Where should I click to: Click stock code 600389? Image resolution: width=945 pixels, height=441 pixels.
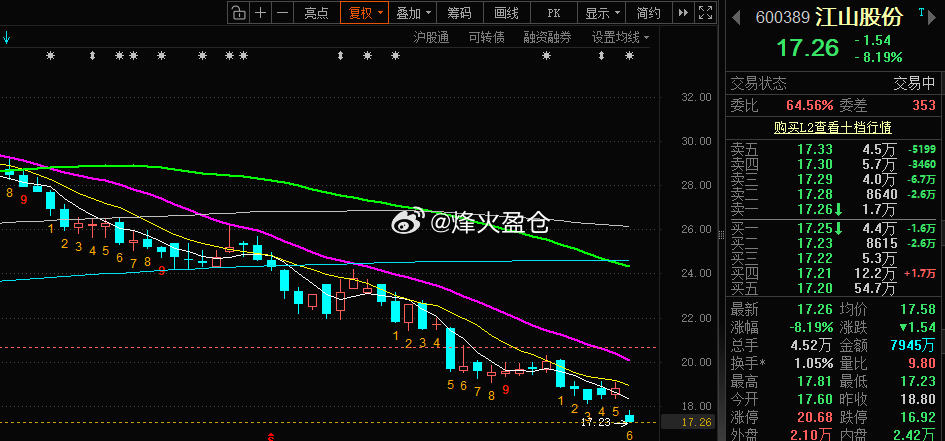783,17
